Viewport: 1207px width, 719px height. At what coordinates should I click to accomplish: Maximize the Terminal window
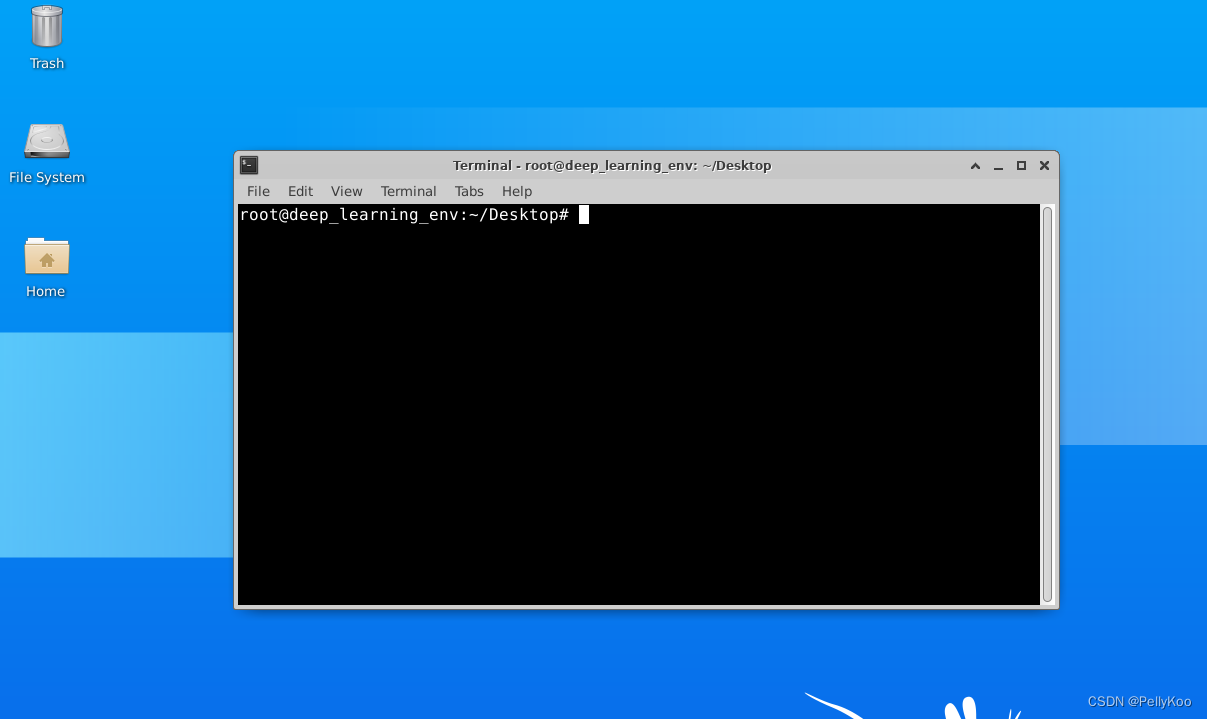pyautogui.click(x=1021, y=166)
